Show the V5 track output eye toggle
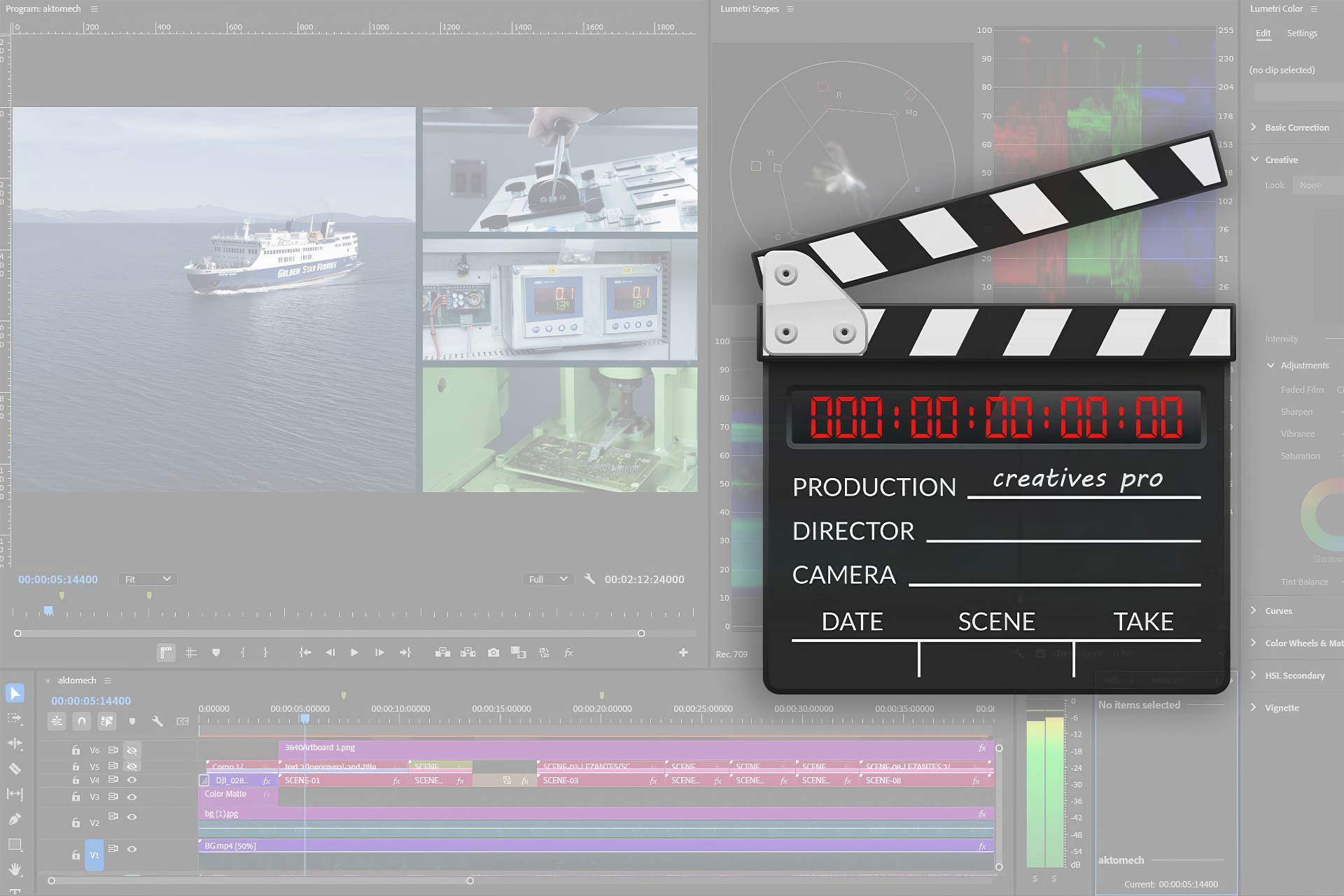 [x=132, y=766]
